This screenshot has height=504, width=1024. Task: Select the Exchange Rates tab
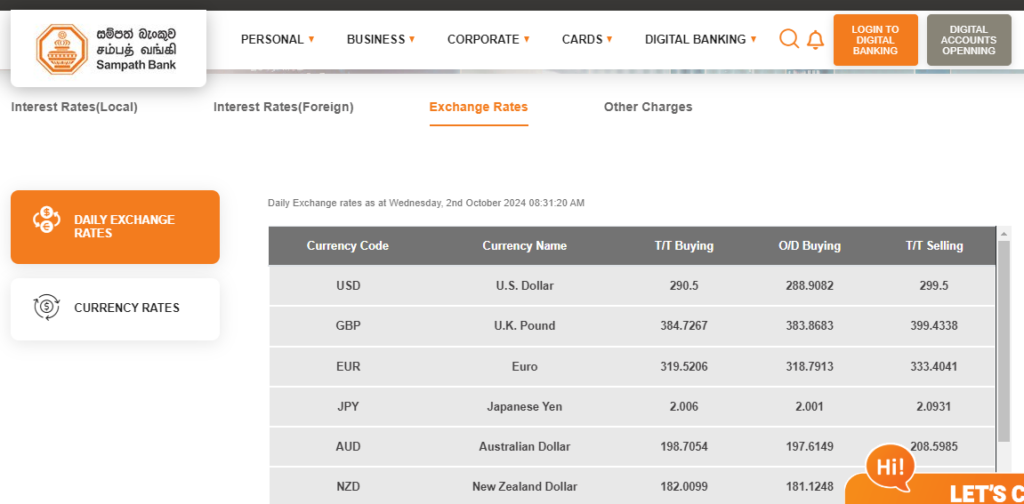click(479, 107)
